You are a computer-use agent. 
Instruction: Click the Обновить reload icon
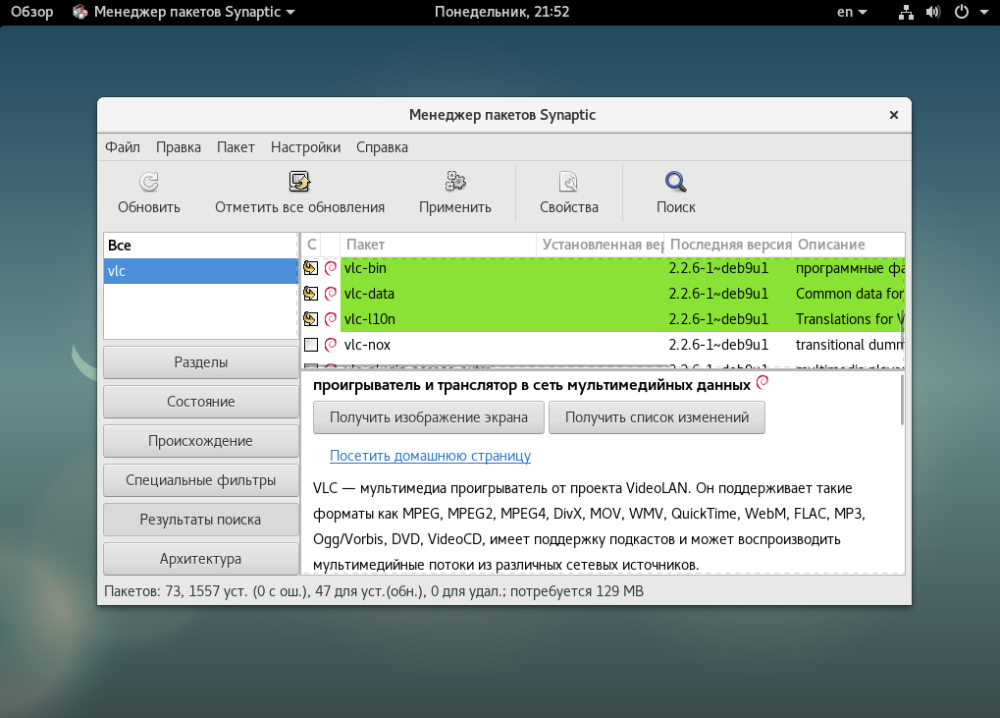(149, 182)
